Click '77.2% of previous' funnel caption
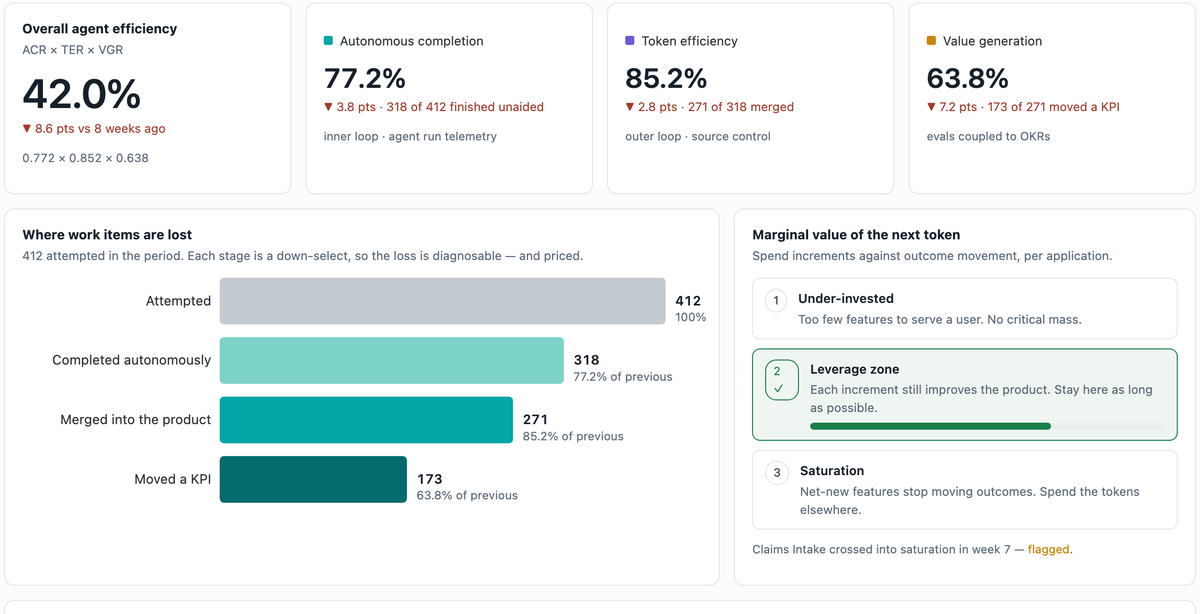This screenshot has height=614, width=1200. point(623,377)
